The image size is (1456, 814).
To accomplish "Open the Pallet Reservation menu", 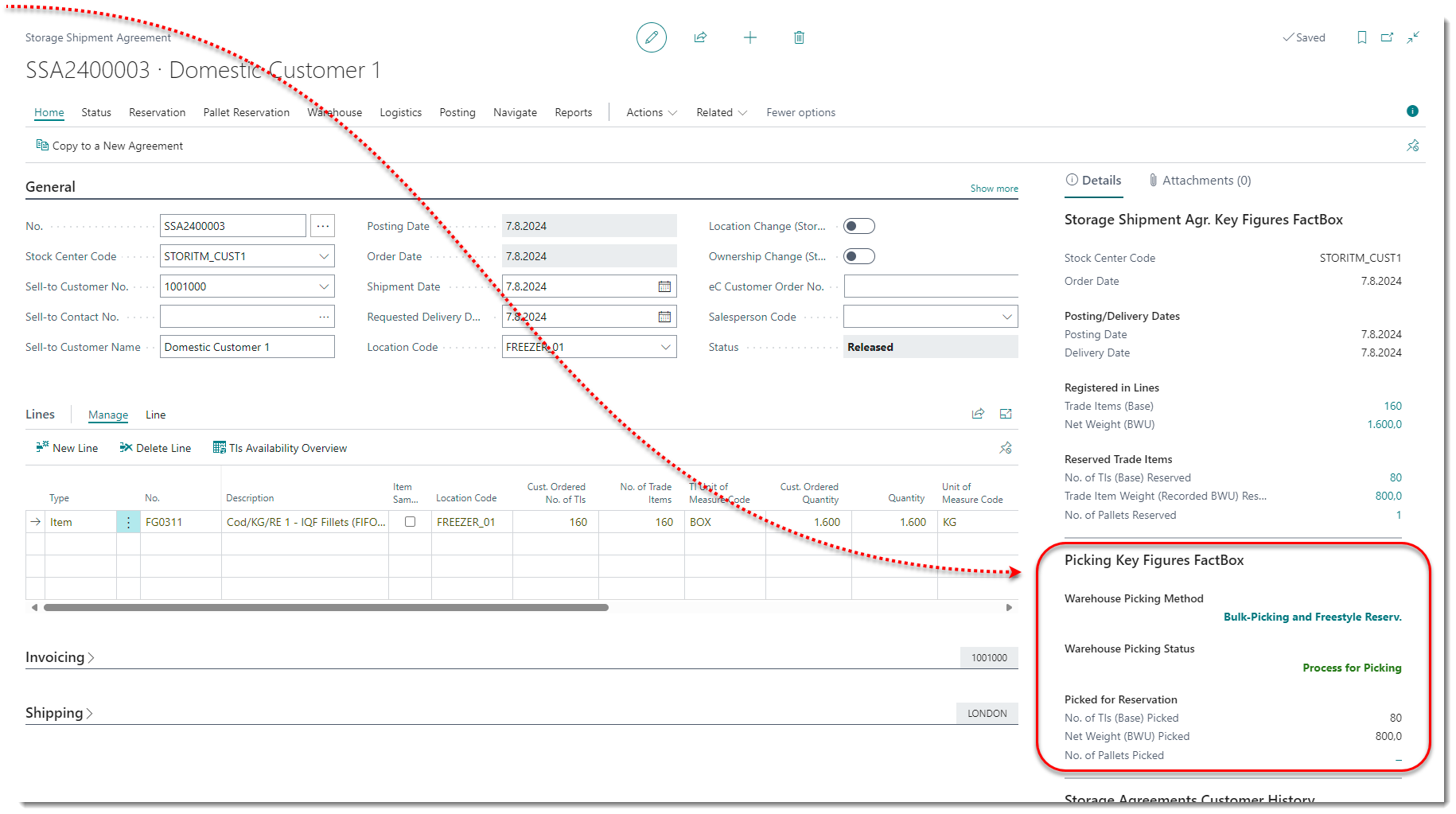I will point(246,112).
